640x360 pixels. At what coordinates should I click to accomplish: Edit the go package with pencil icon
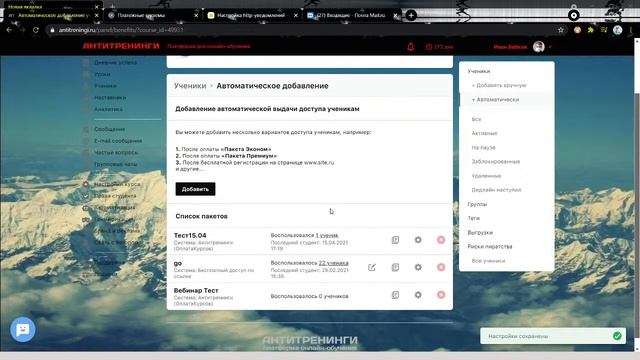372,267
